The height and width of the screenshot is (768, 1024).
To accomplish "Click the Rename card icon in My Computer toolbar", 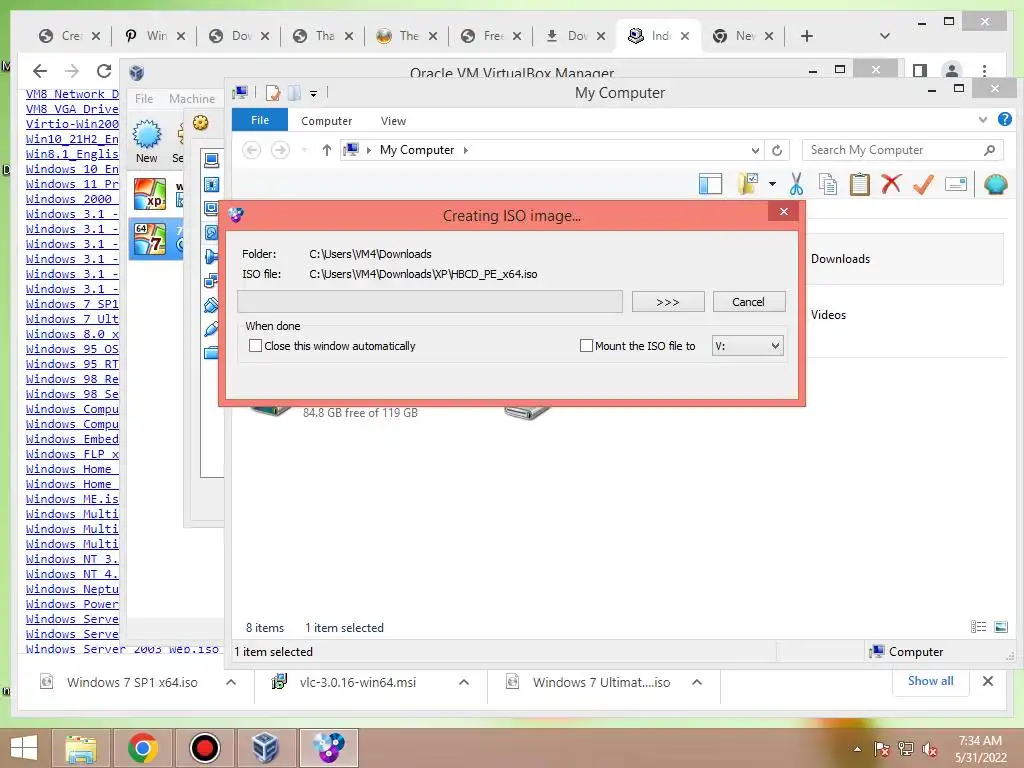I will (x=955, y=184).
